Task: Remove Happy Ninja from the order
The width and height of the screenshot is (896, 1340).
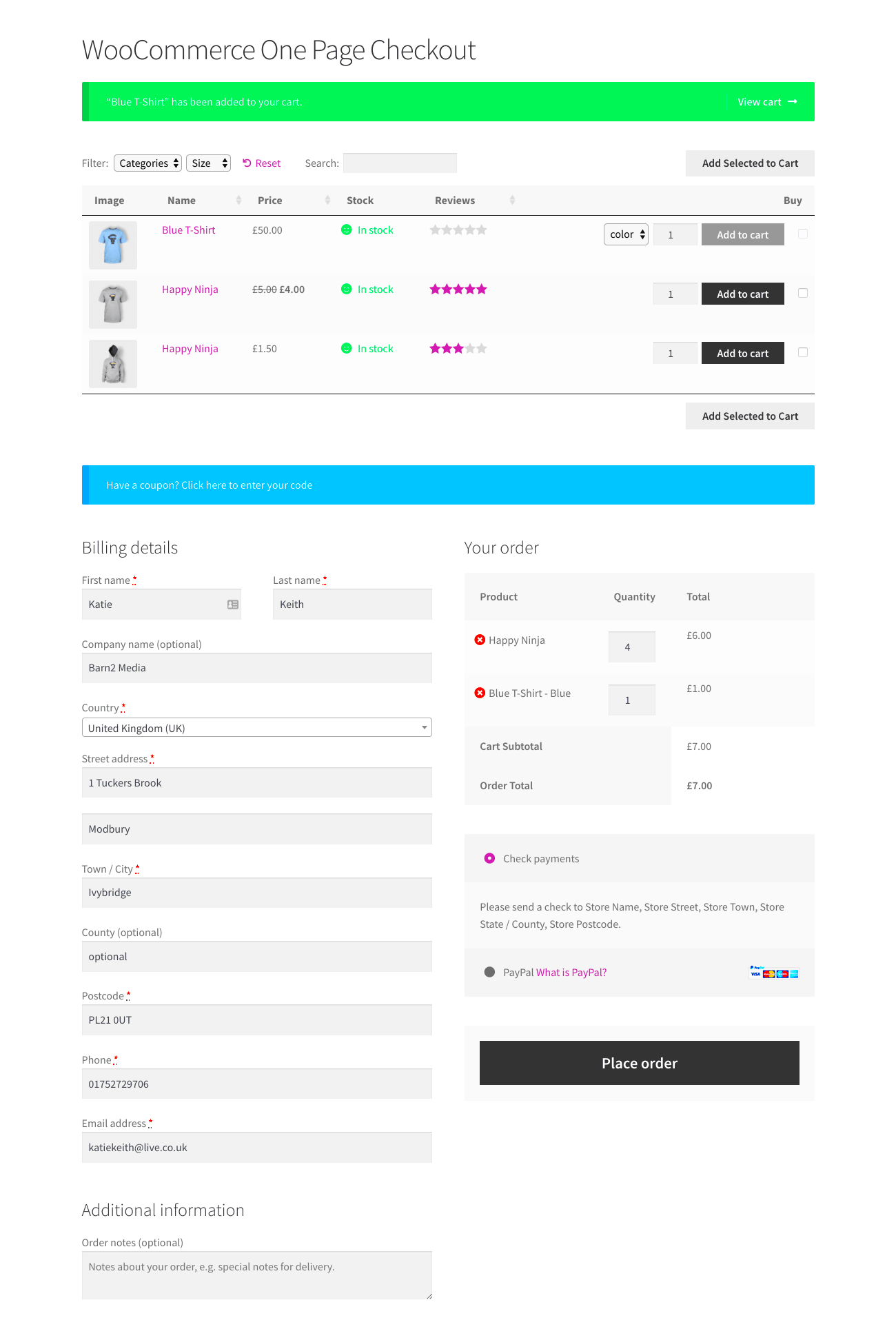Action: tap(480, 640)
